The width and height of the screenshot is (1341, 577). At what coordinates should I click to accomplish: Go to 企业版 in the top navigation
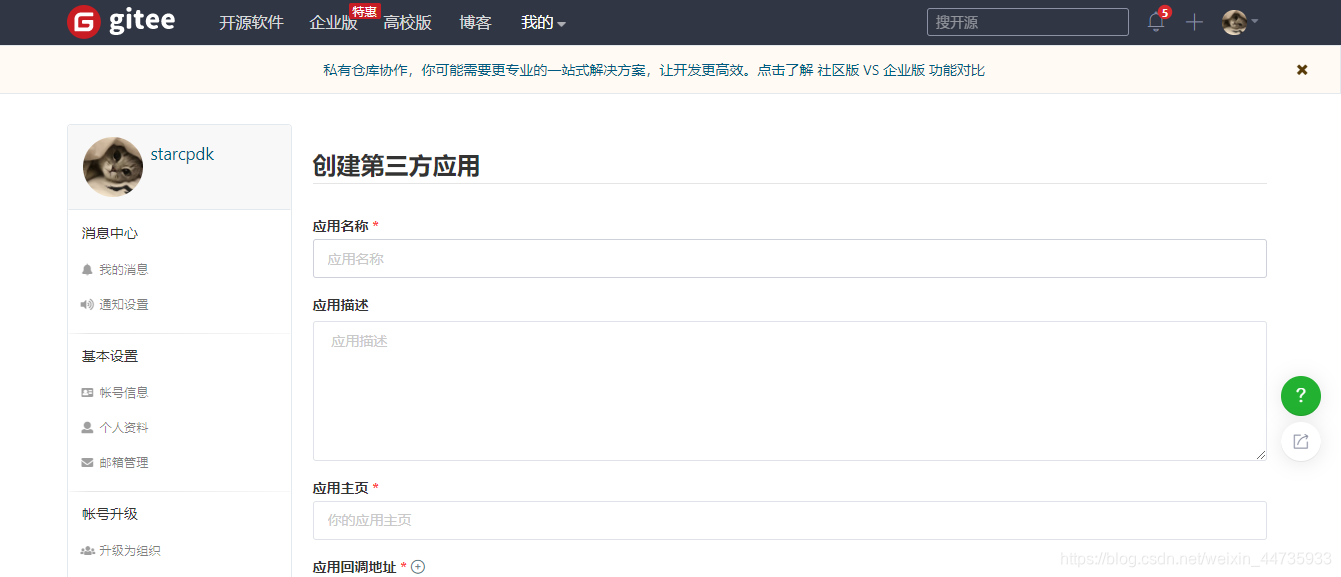pyautogui.click(x=333, y=23)
